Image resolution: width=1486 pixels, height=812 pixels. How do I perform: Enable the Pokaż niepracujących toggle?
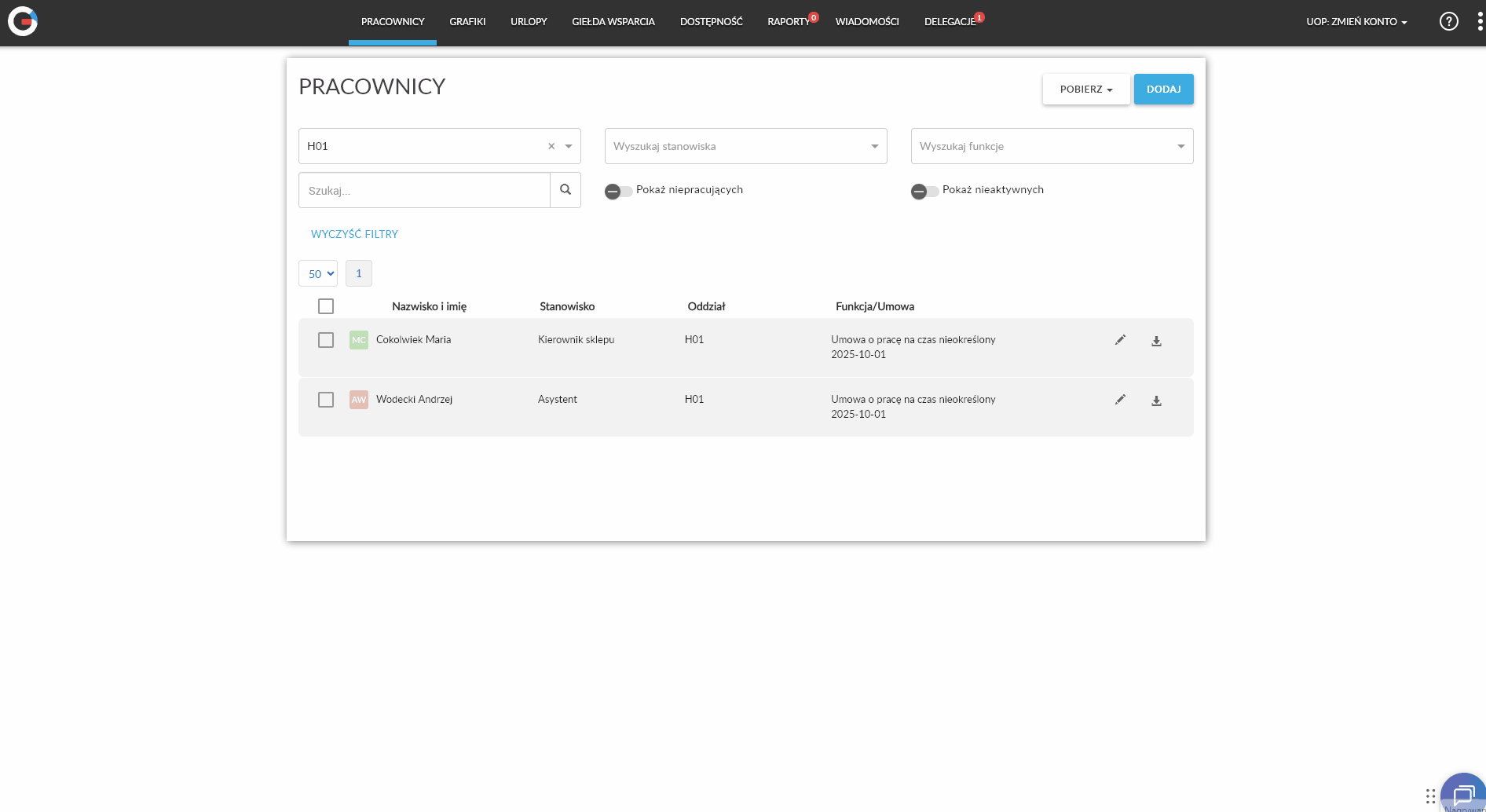(x=618, y=191)
